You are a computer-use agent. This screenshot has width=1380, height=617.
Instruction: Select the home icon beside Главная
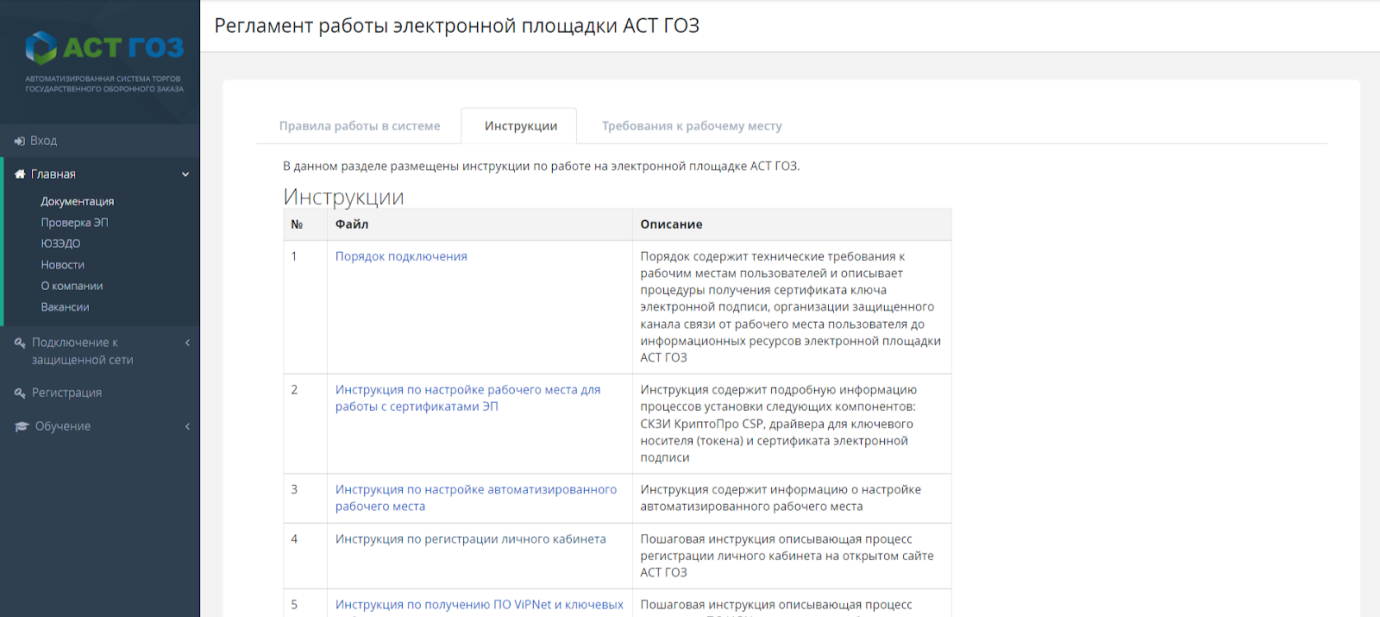(x=18, y=173)
